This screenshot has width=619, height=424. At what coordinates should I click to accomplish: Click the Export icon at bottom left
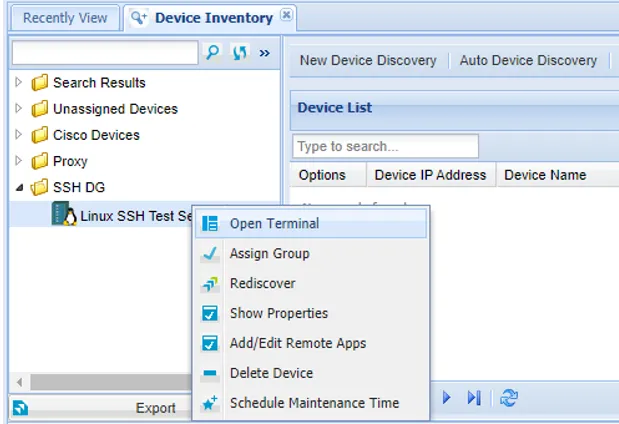click(20, 408)
